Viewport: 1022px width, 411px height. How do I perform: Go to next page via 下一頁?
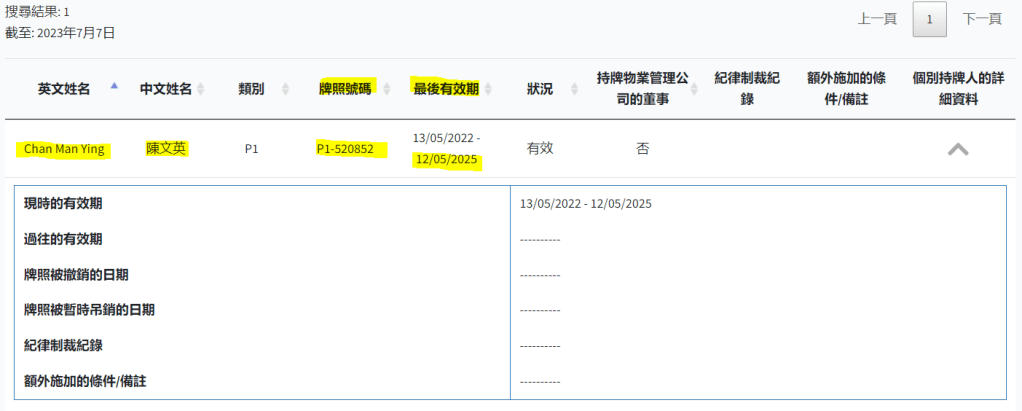[982, 19]
